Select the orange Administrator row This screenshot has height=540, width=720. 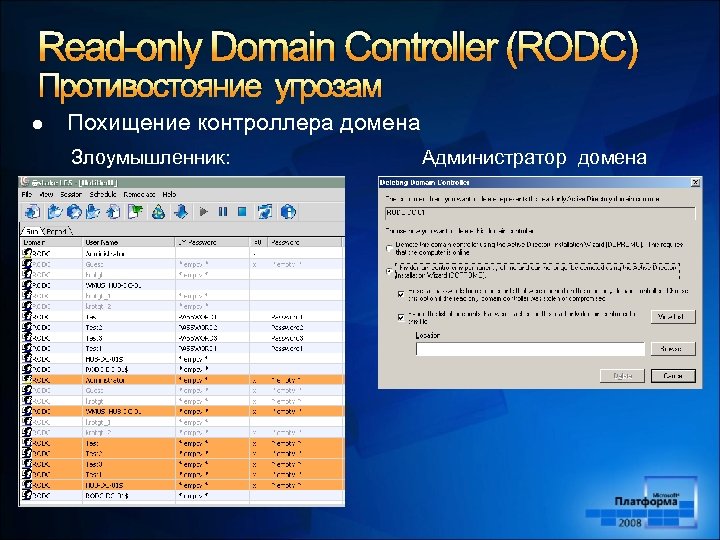coord(182,380)
